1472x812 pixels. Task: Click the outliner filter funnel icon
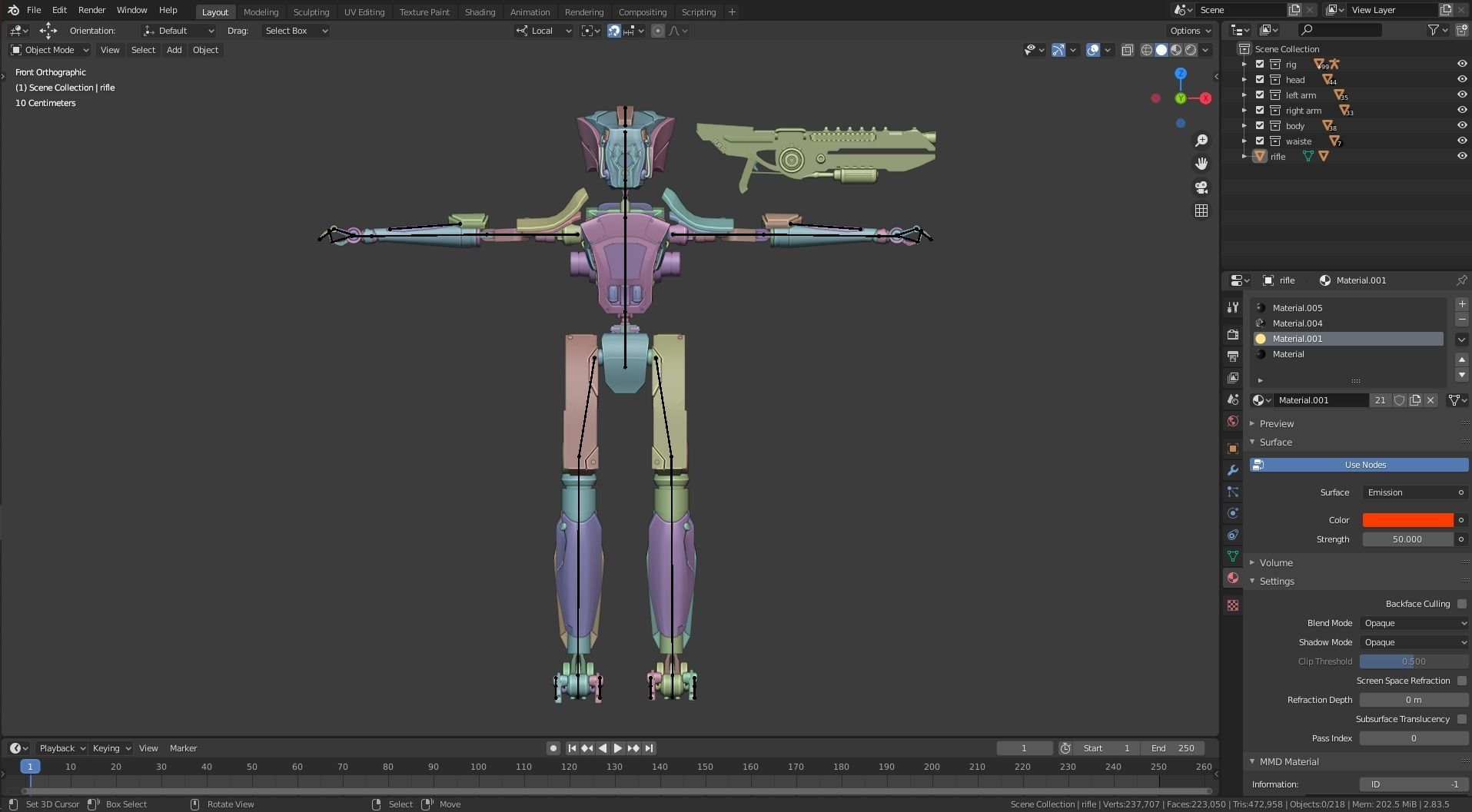[1434, 30]
